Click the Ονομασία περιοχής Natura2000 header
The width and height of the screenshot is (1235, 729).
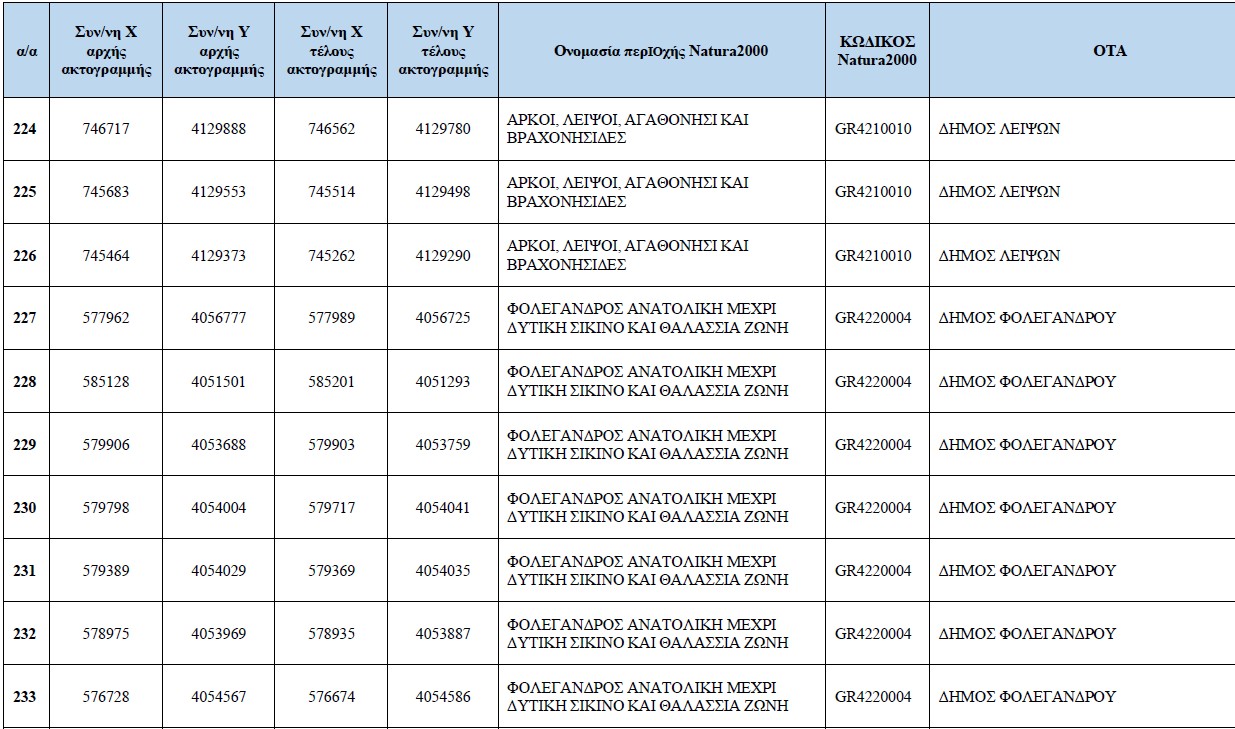662,51
